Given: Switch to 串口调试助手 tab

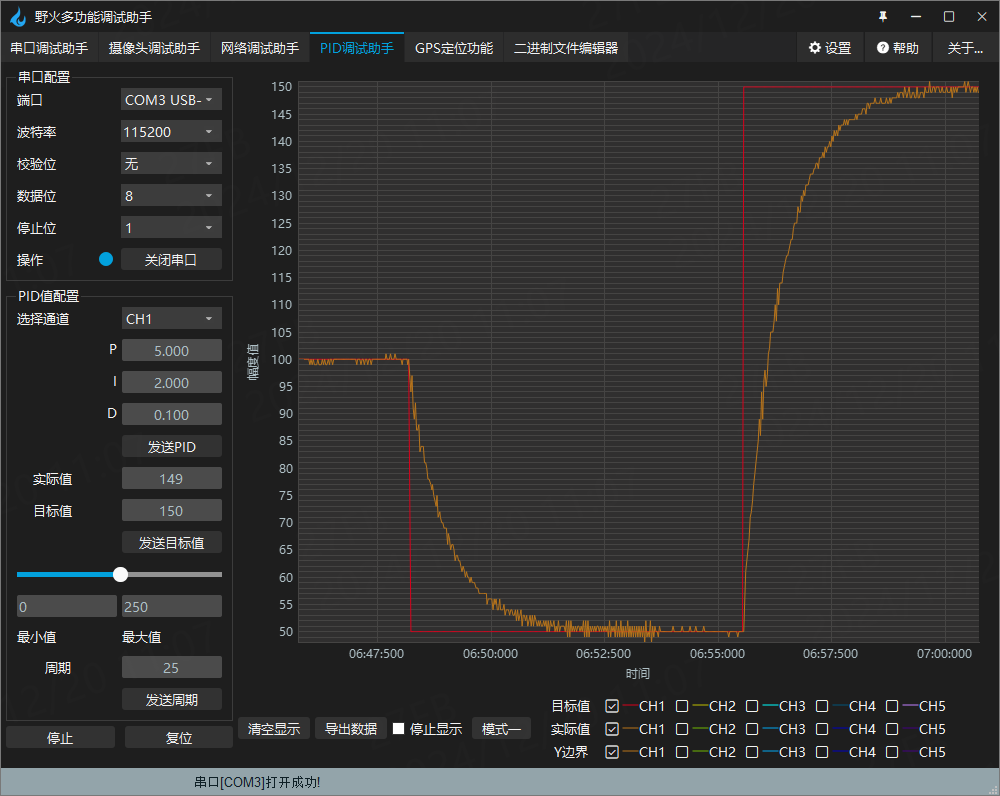Looking at the screenshot, I should coord(49,48).
